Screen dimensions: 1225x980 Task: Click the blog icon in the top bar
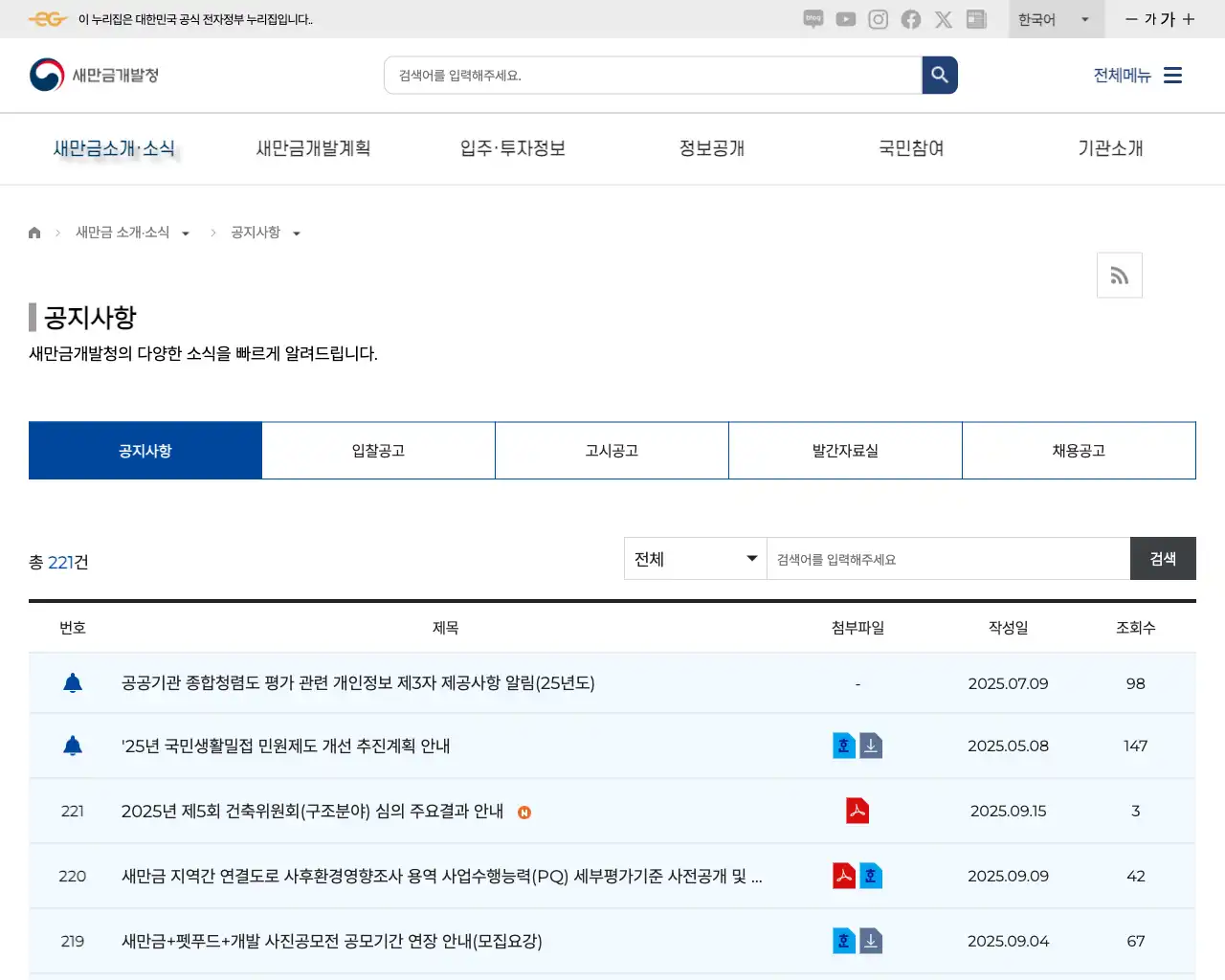(x=813, y=19)
